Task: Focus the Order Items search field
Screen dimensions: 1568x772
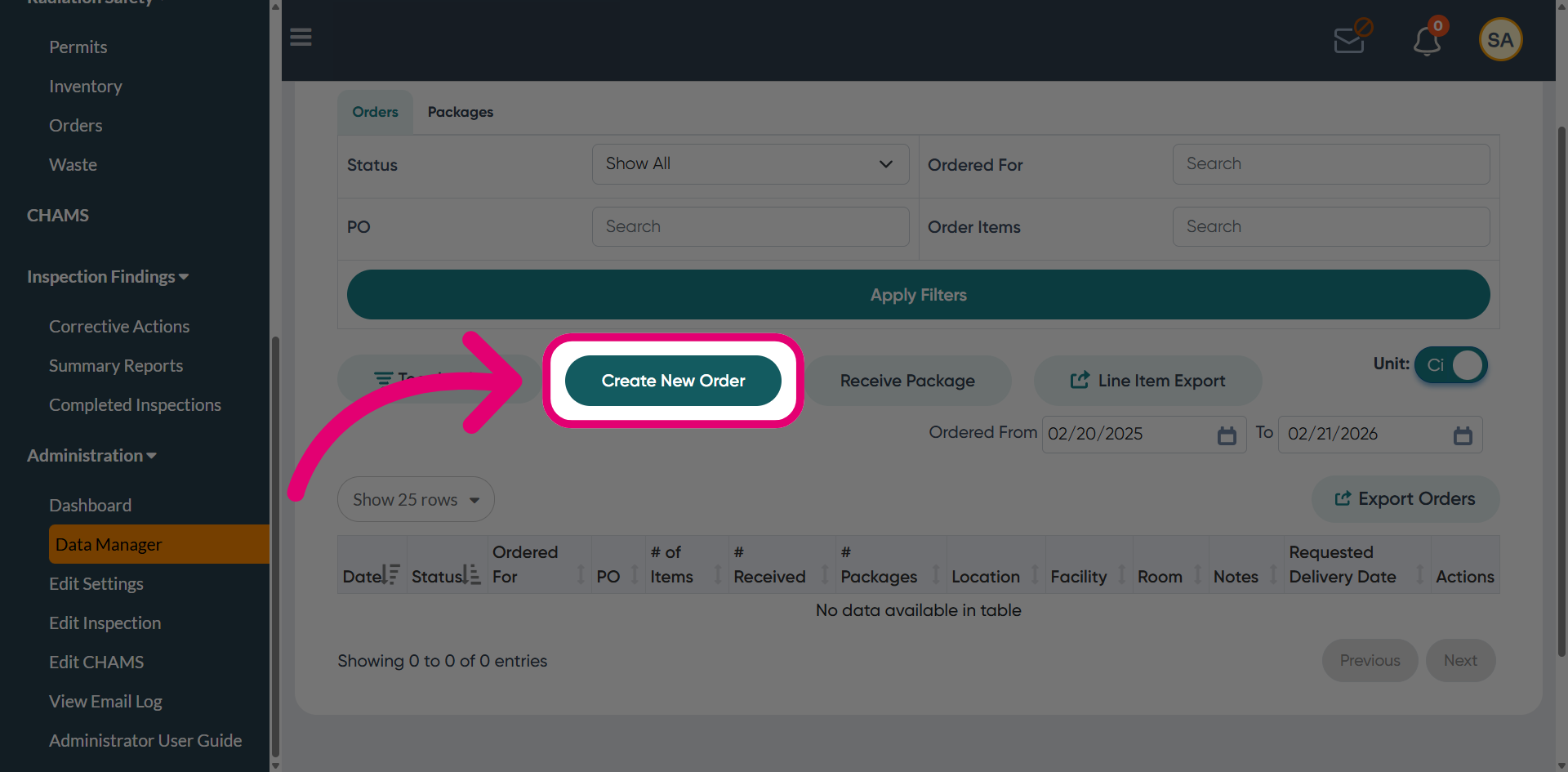Action: point(1331,226)
